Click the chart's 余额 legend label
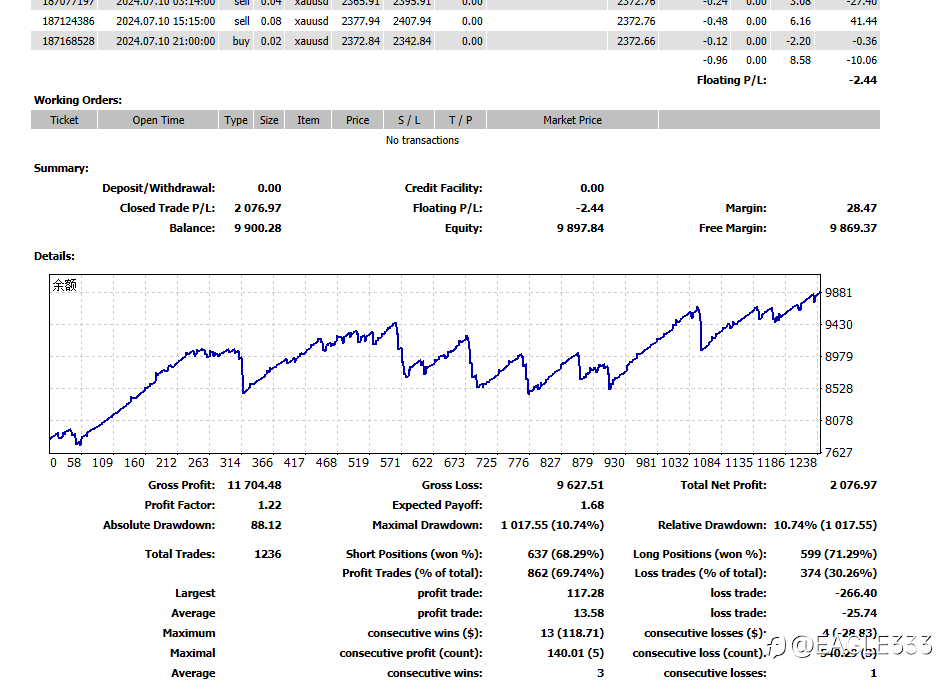The width and height of the screenshot is (943, 685). [64, 285]
